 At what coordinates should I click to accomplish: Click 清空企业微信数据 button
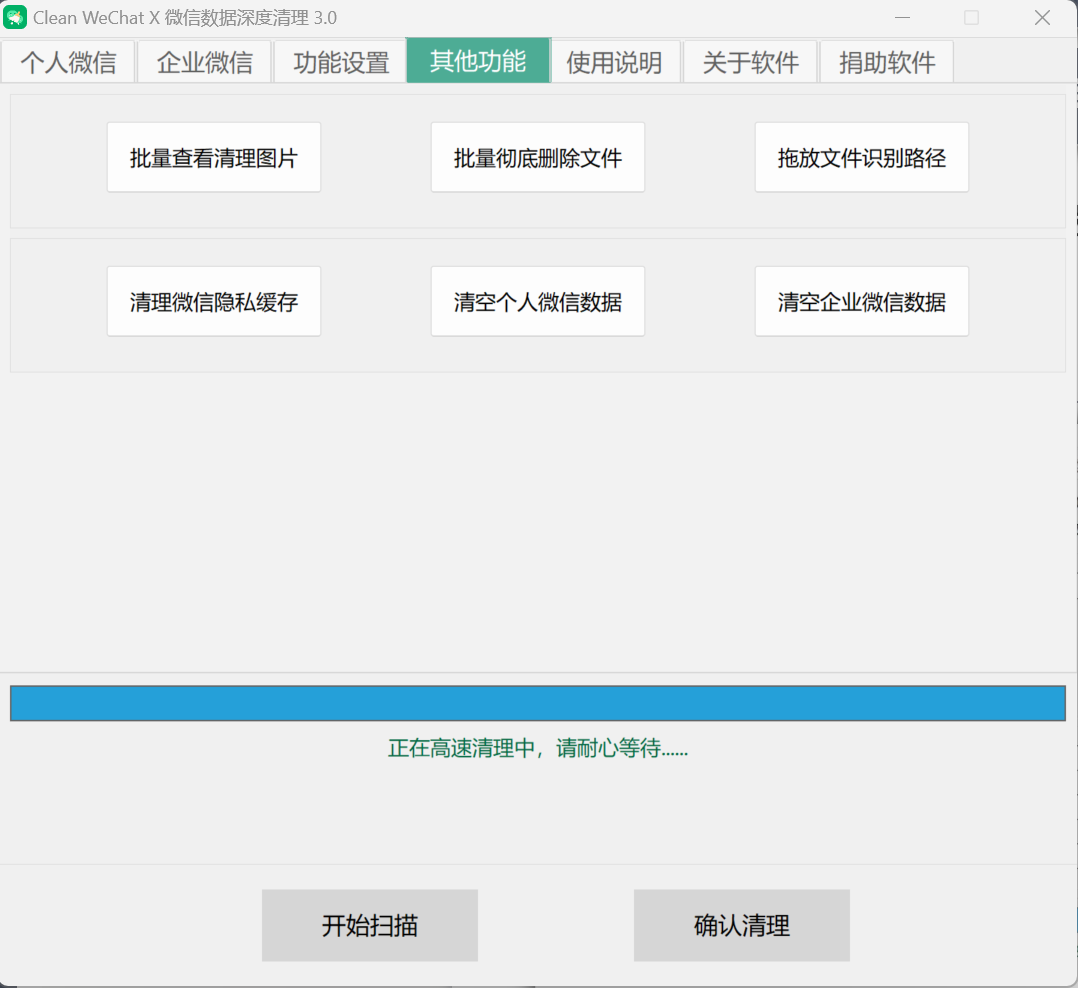[861, 301]
